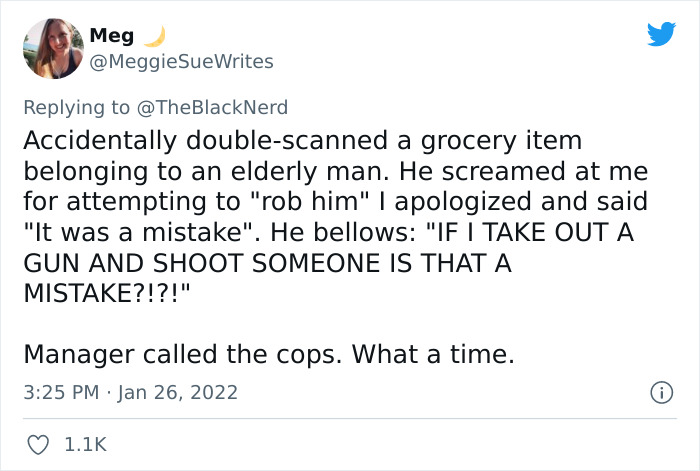Click the crescent moon emoji beside Meg
700x471 pixels.
click(x=153, y=37)
